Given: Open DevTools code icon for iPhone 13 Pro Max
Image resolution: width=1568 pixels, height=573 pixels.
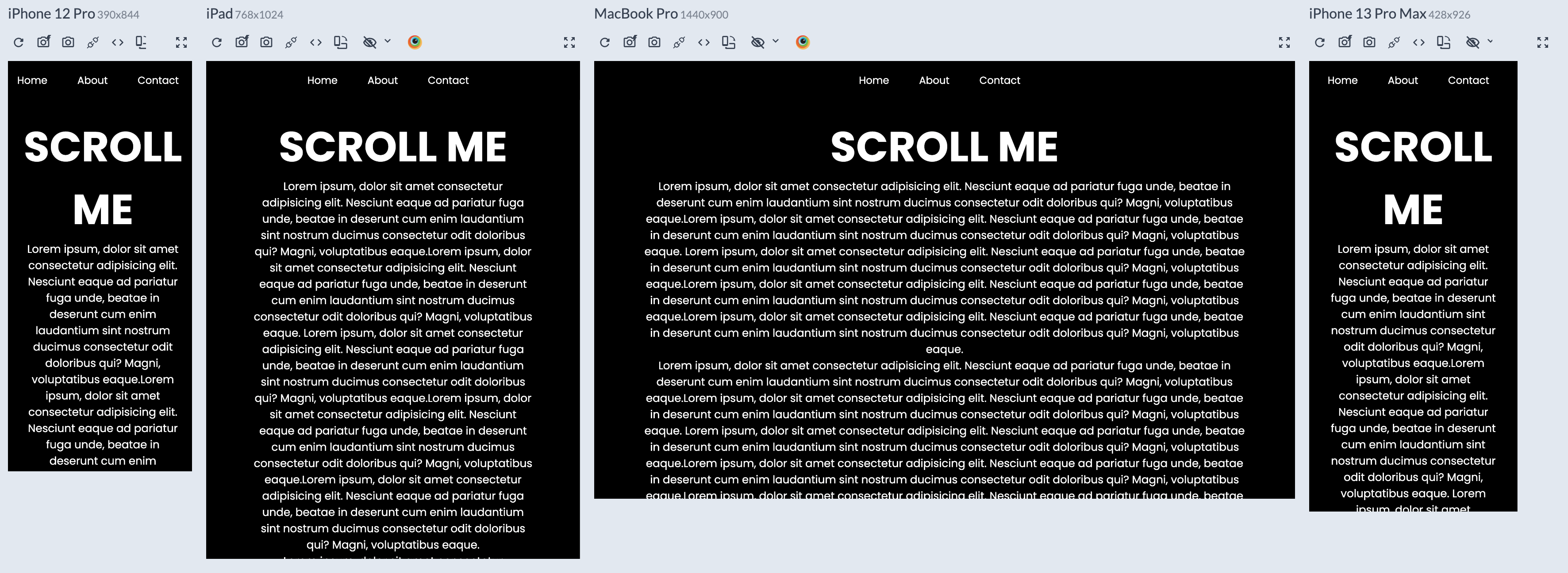Looking at the screenshot, I should [1418, 42].
